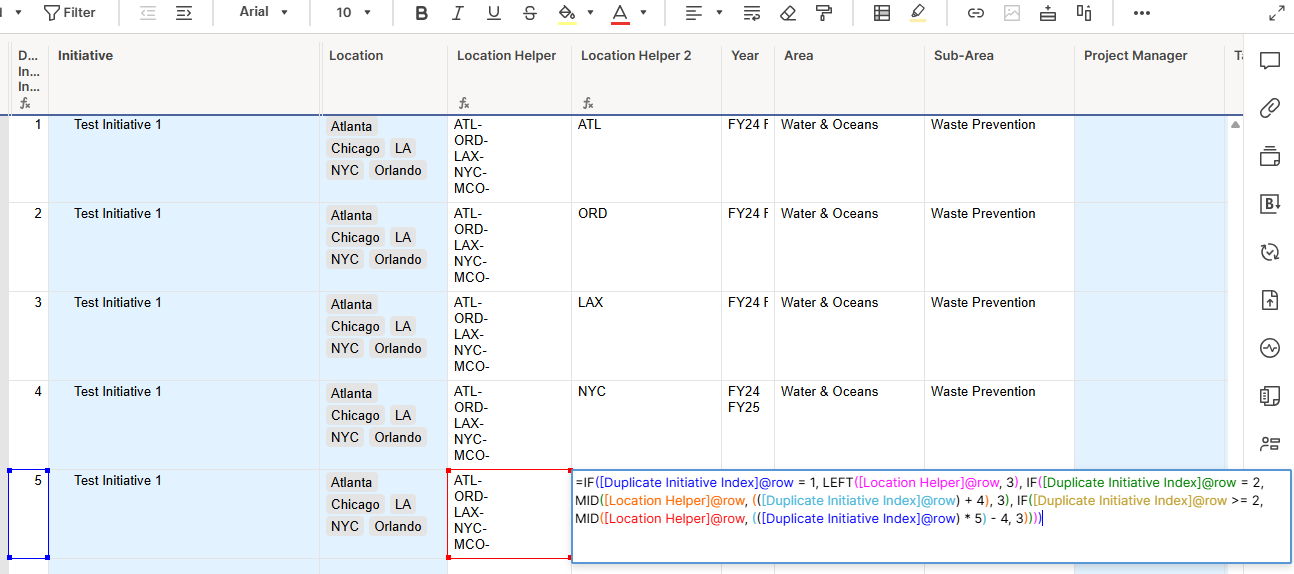This screenshot has height=574, width=1294.
Task: Select the Area column header
Action: pos(850,78)
